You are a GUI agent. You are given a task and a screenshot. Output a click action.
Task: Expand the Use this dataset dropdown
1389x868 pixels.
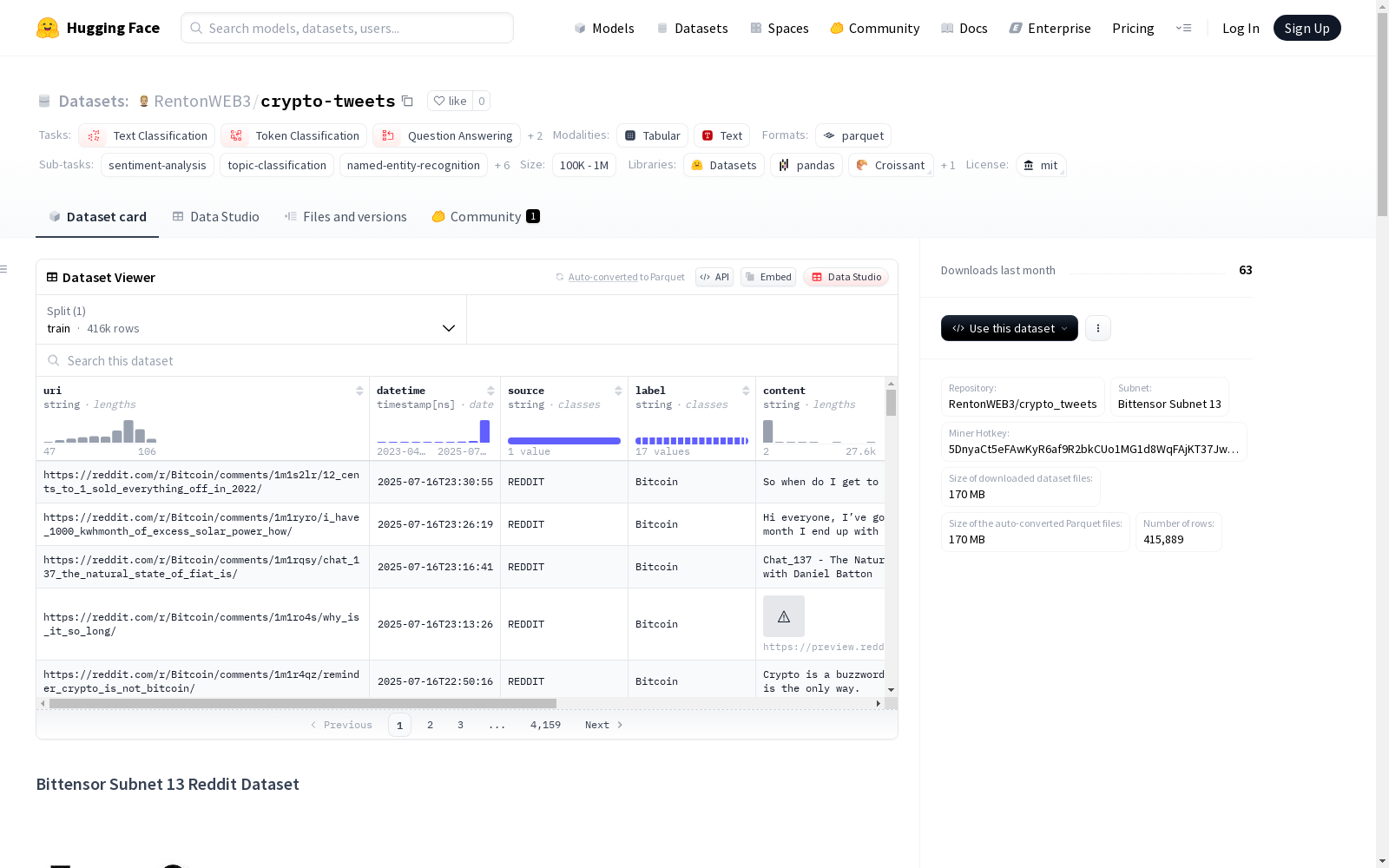click(1010, 328)
